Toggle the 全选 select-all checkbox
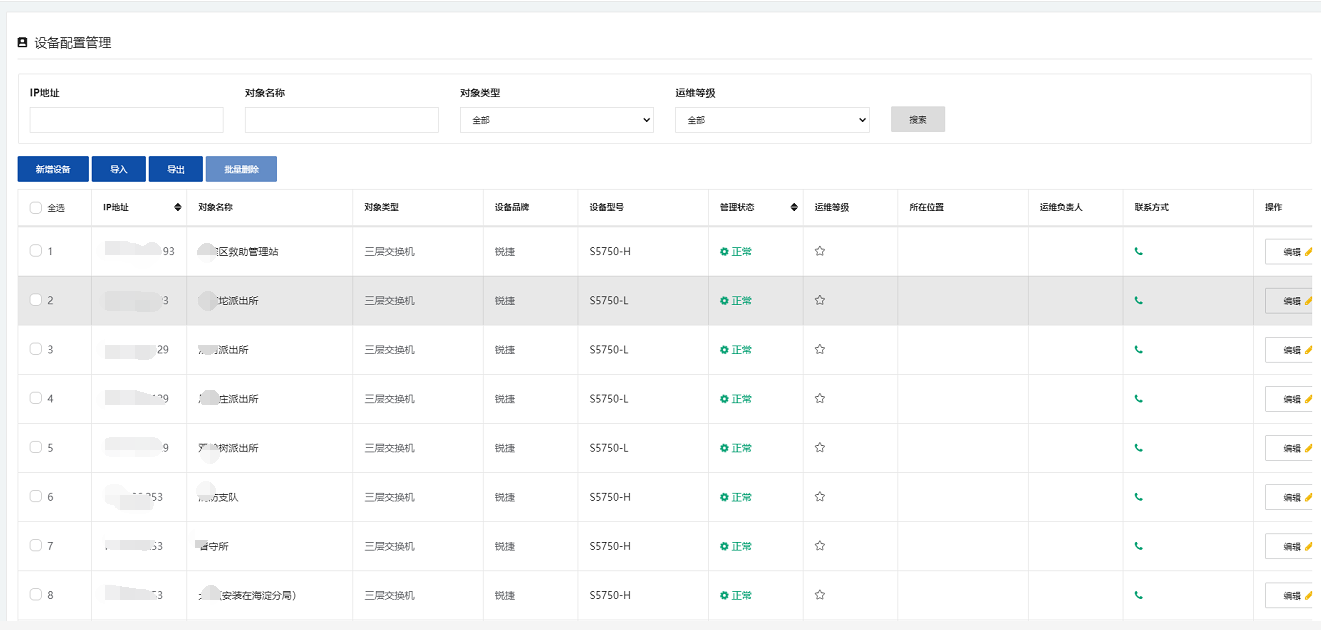 36,208
